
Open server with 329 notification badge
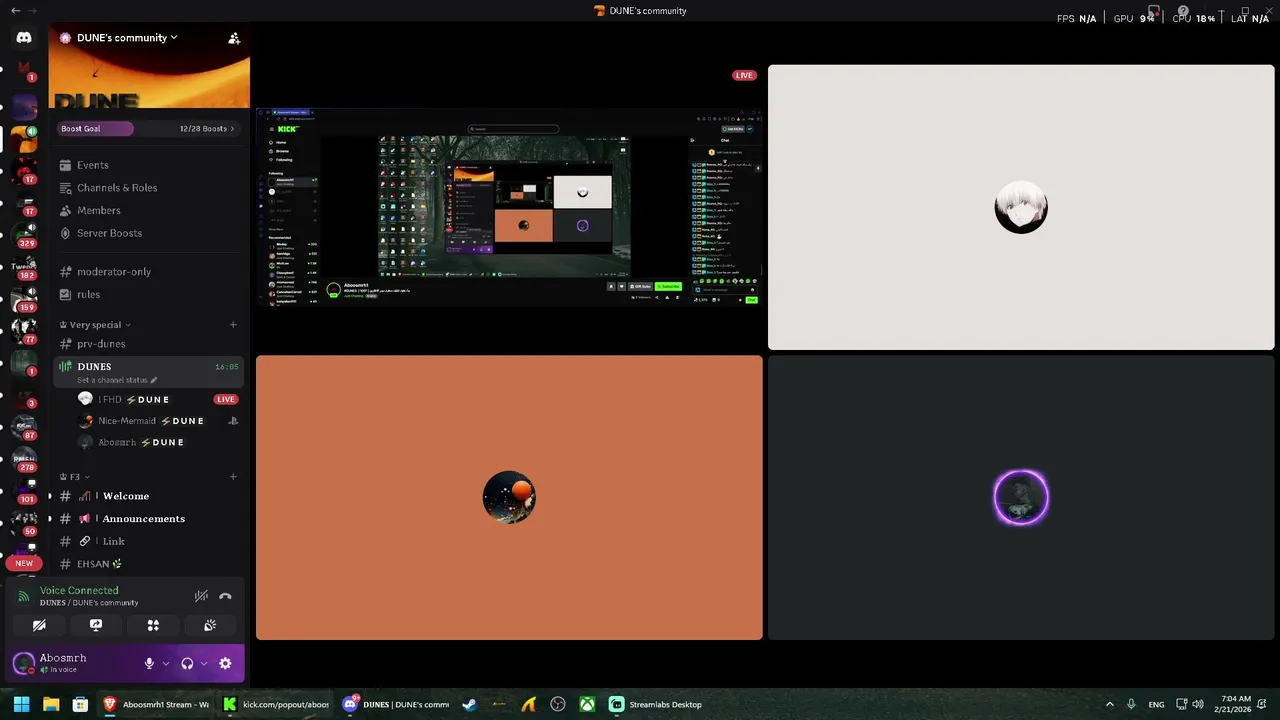coord(24,233)
